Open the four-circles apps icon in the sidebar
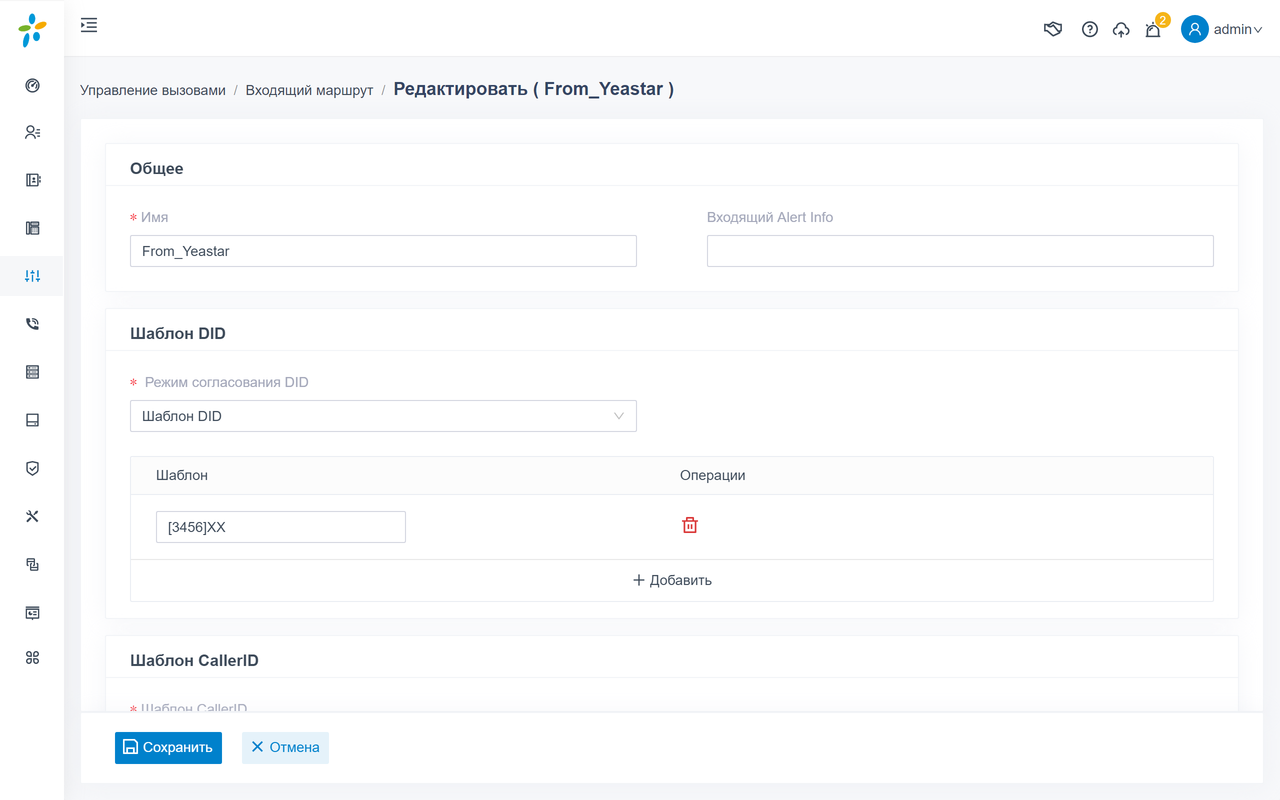This screenshot has height=800, width=1280. (x=32, y=657)
